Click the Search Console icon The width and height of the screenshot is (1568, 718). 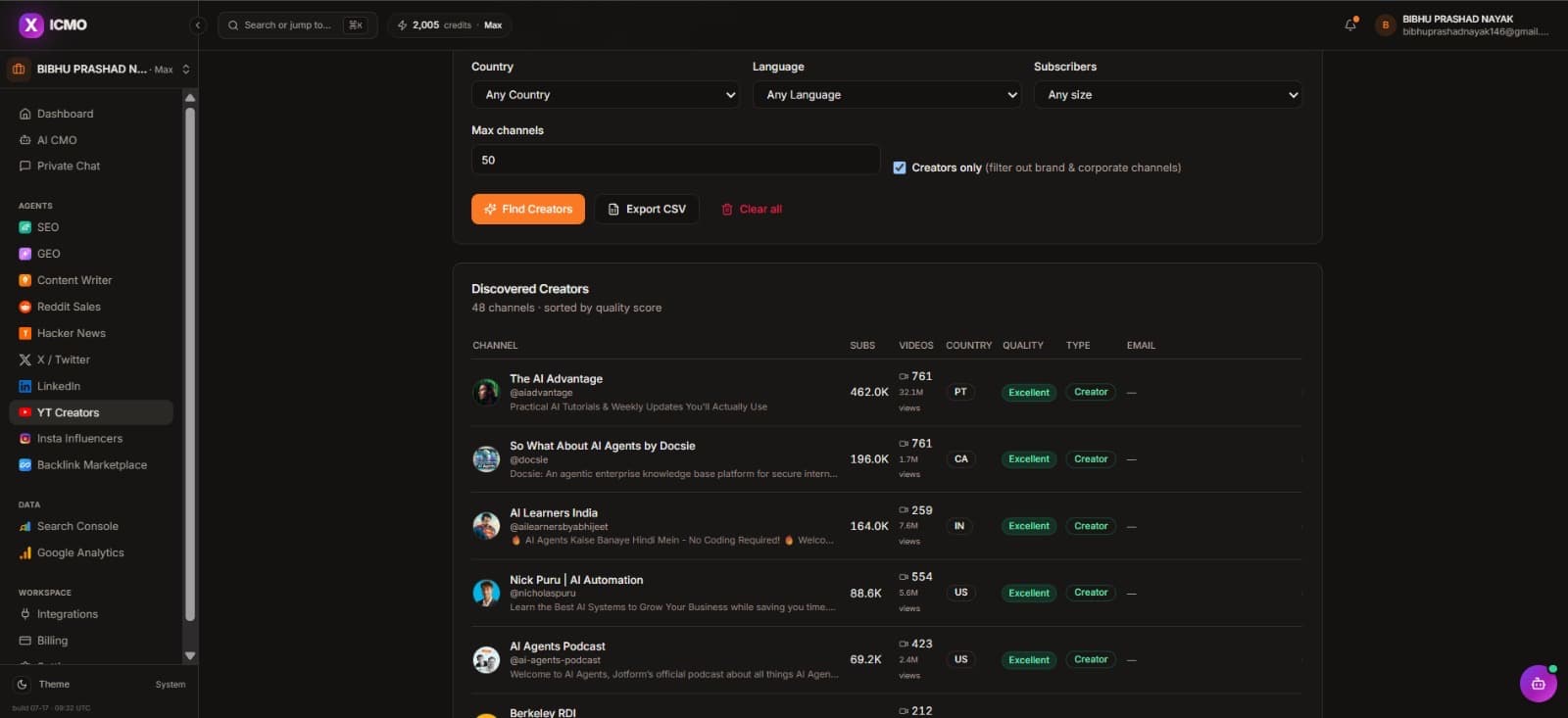point(25,526)
